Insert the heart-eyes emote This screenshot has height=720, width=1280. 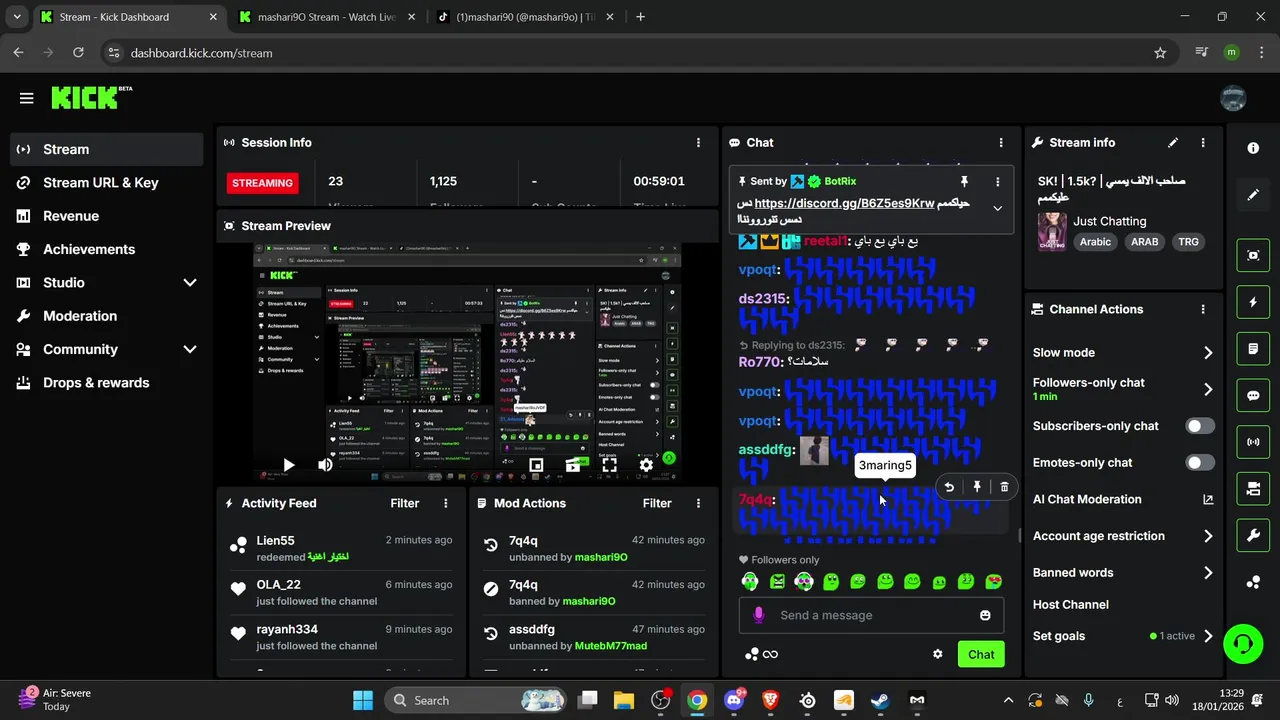(x=993, y=581)
